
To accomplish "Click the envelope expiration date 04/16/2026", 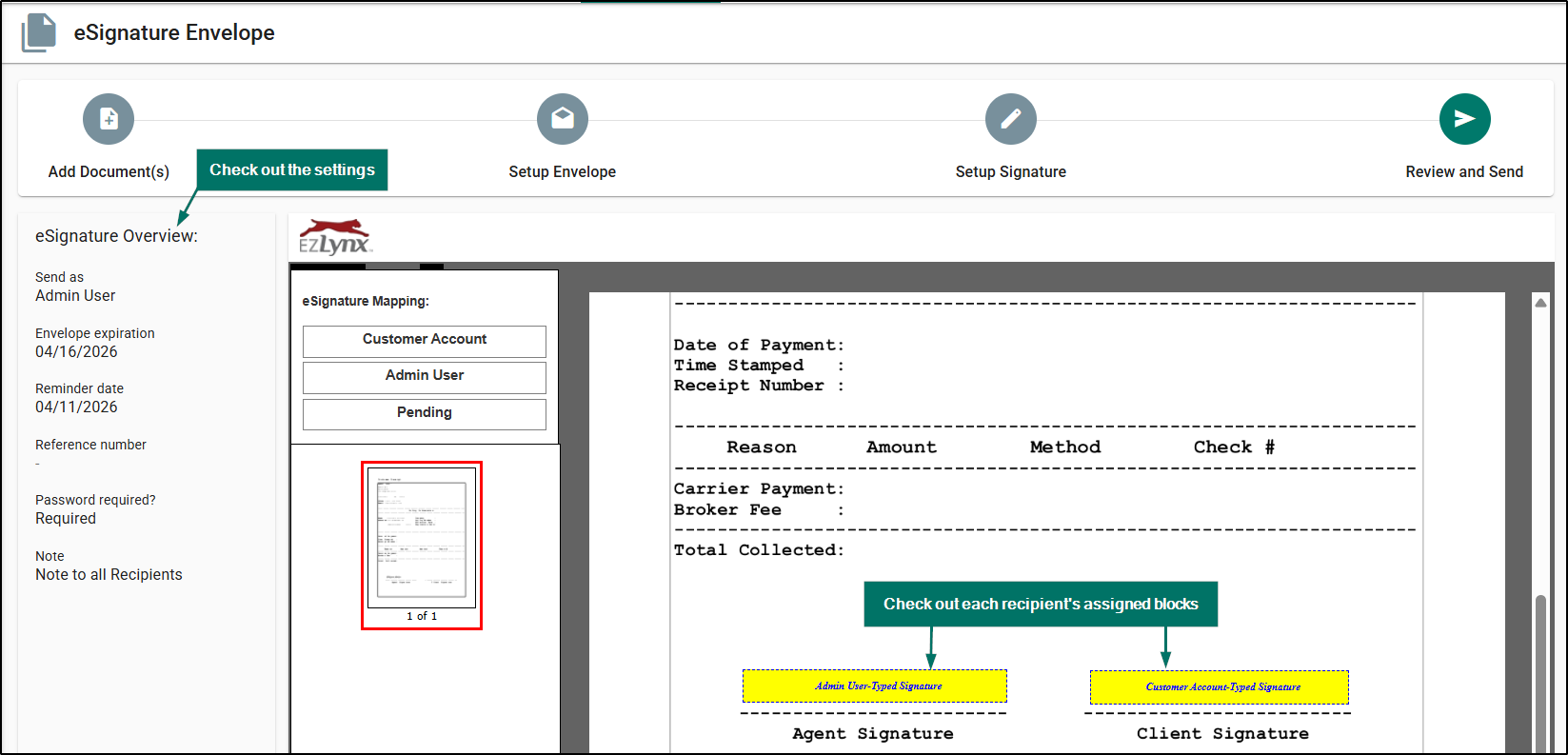I will [76, 352].
